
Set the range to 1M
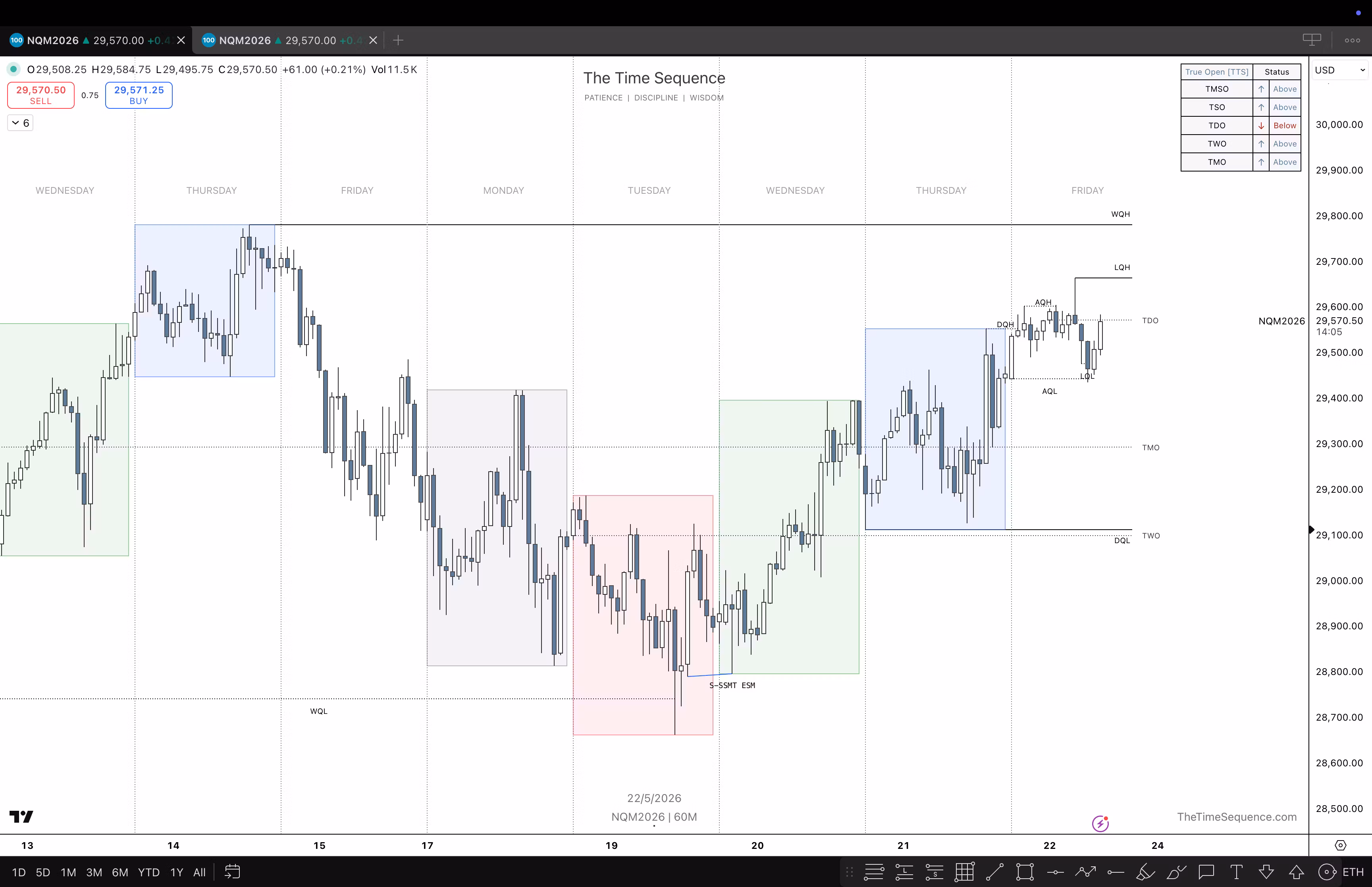point(68,872)
